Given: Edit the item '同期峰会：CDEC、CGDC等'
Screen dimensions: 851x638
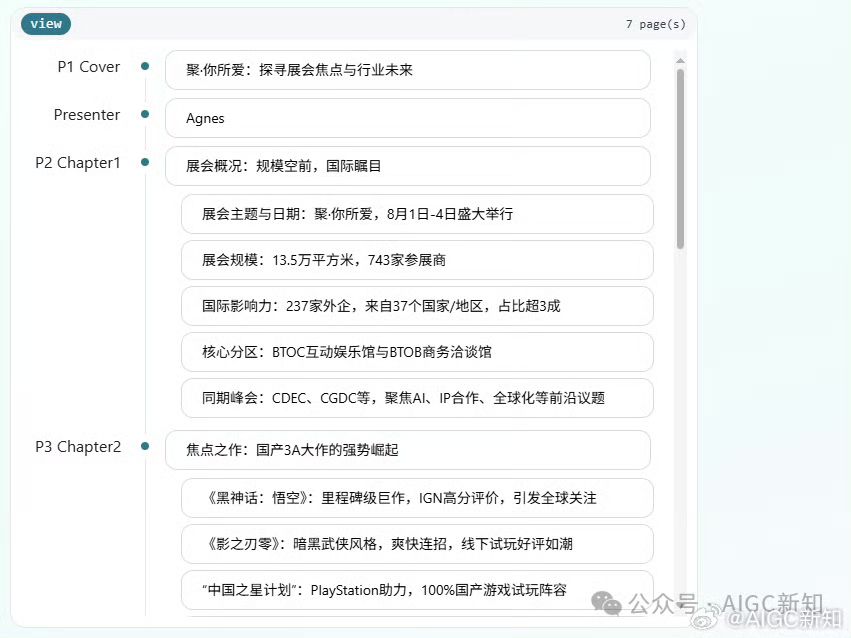Looking at the screenshot, I should click(x=417, y=398).
